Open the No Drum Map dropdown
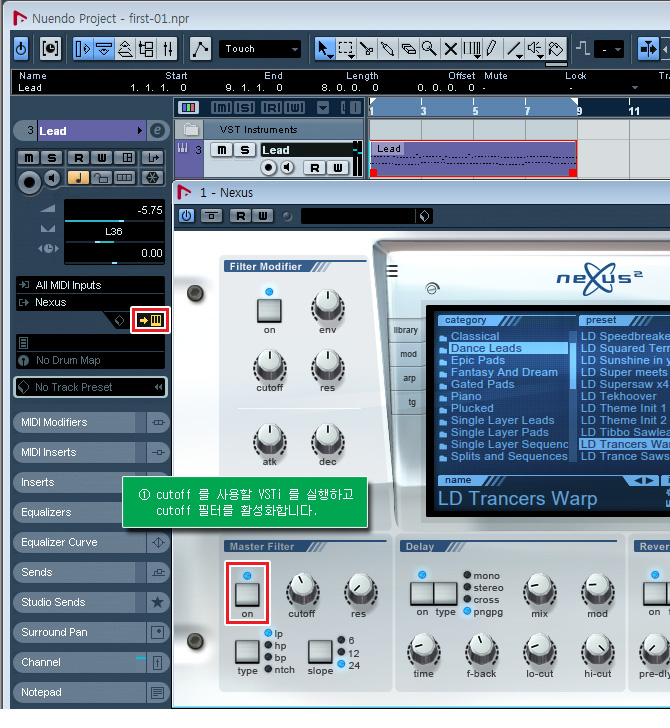 pos(91,360)
